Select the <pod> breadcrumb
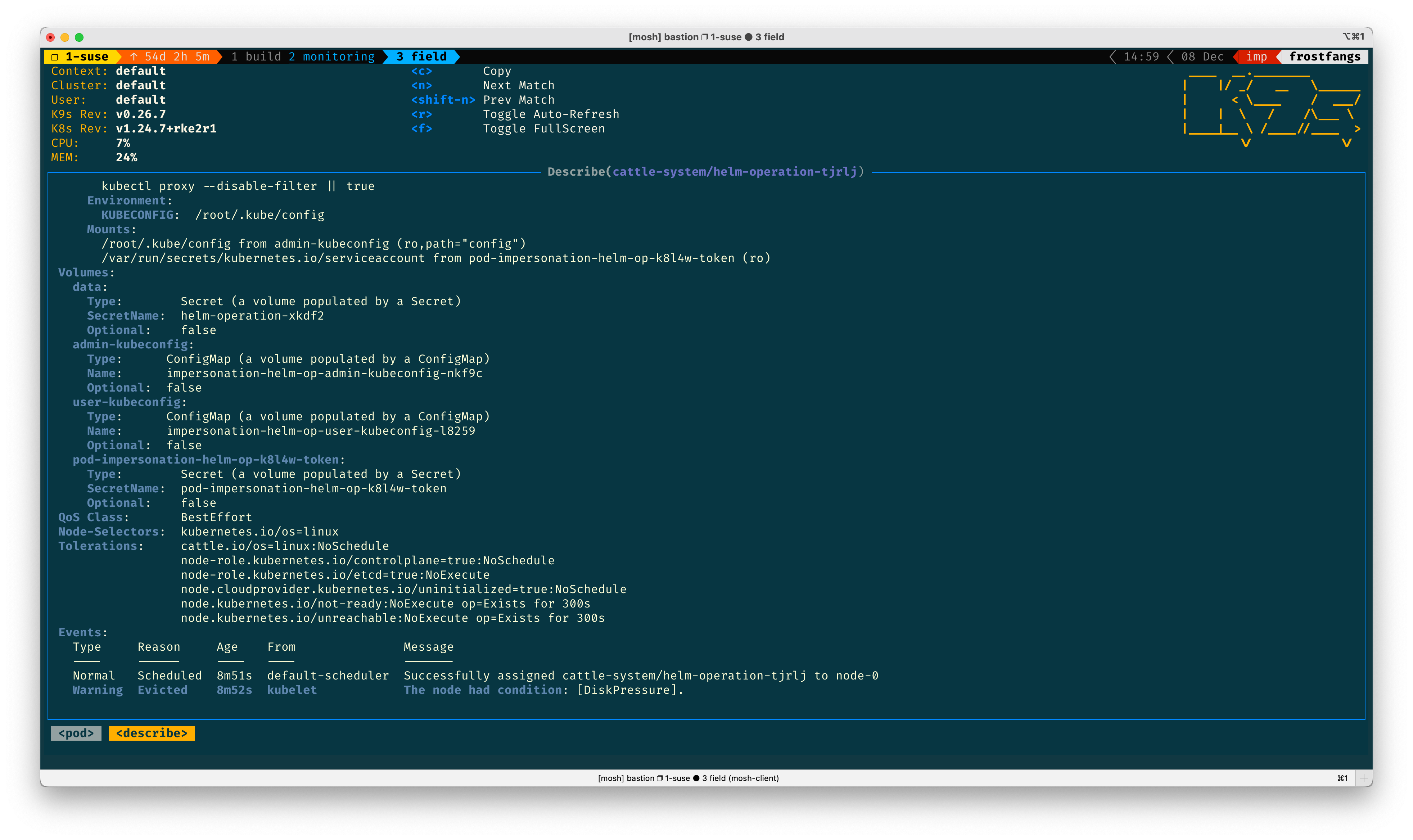The height and width of the screenshot is (840, 1413). coord(76,733)
